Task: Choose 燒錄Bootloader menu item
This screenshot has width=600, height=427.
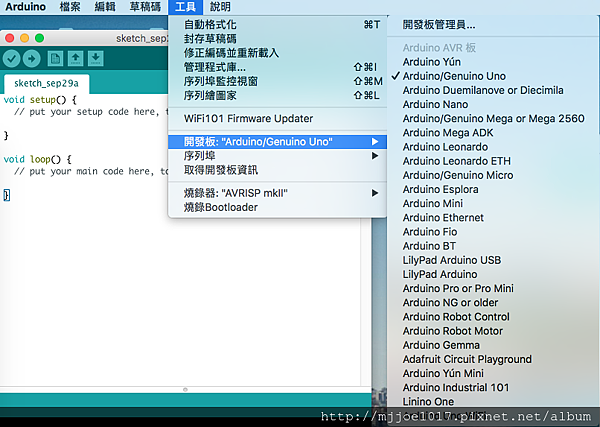Action: [x=277, y=207]
